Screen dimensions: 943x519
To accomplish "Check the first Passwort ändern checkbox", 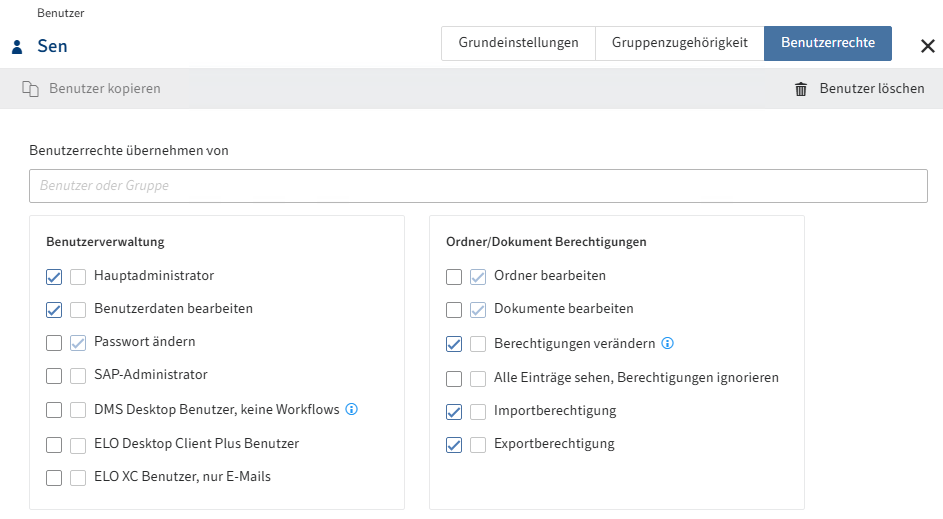I will 54,343.
